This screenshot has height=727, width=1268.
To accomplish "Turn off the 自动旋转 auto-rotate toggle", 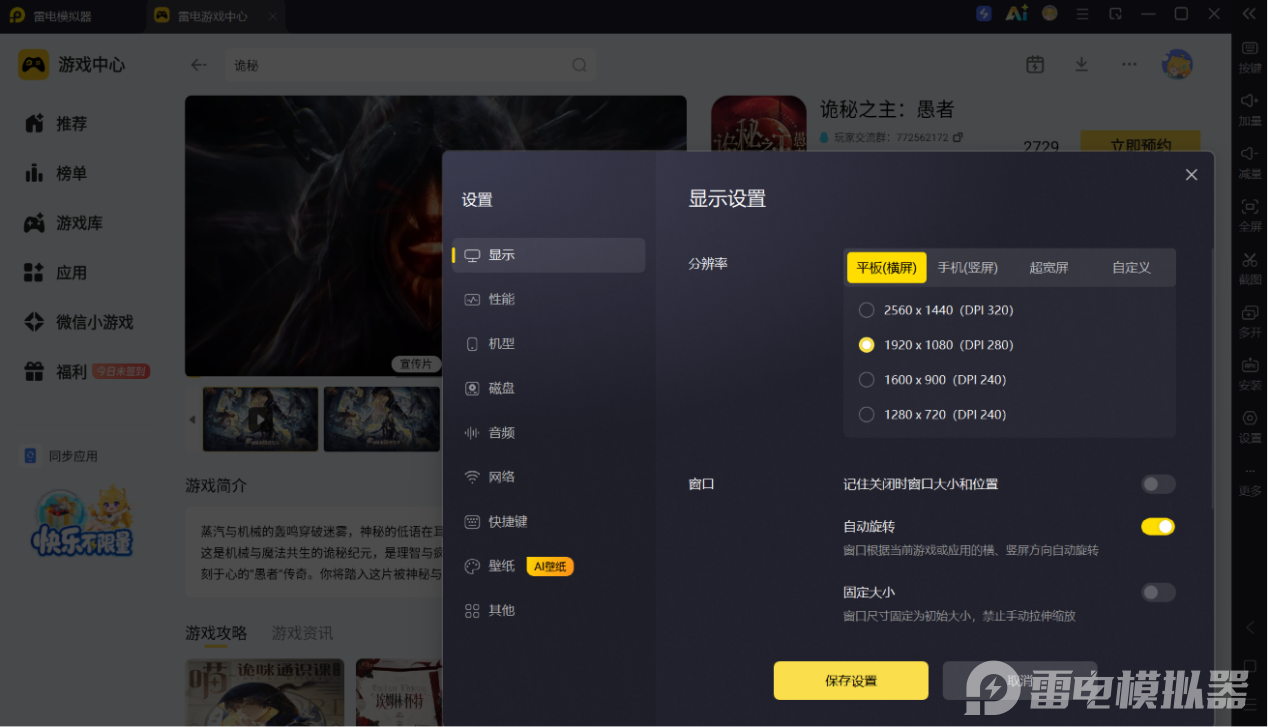I will (1158, 526).
